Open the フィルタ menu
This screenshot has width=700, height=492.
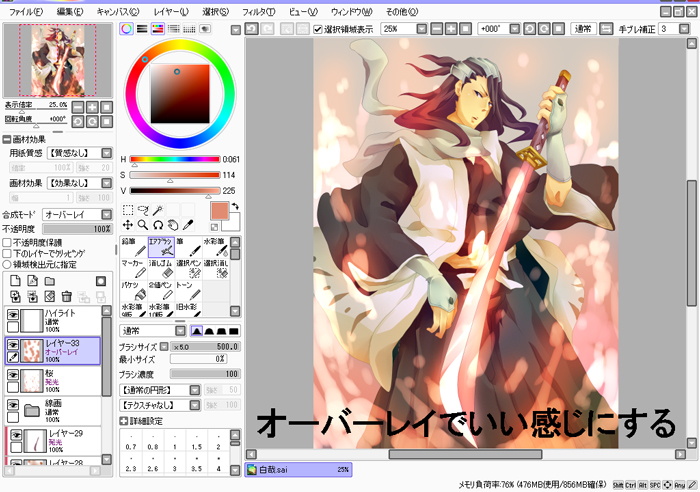pyautogui.click(x=258, y=11)
